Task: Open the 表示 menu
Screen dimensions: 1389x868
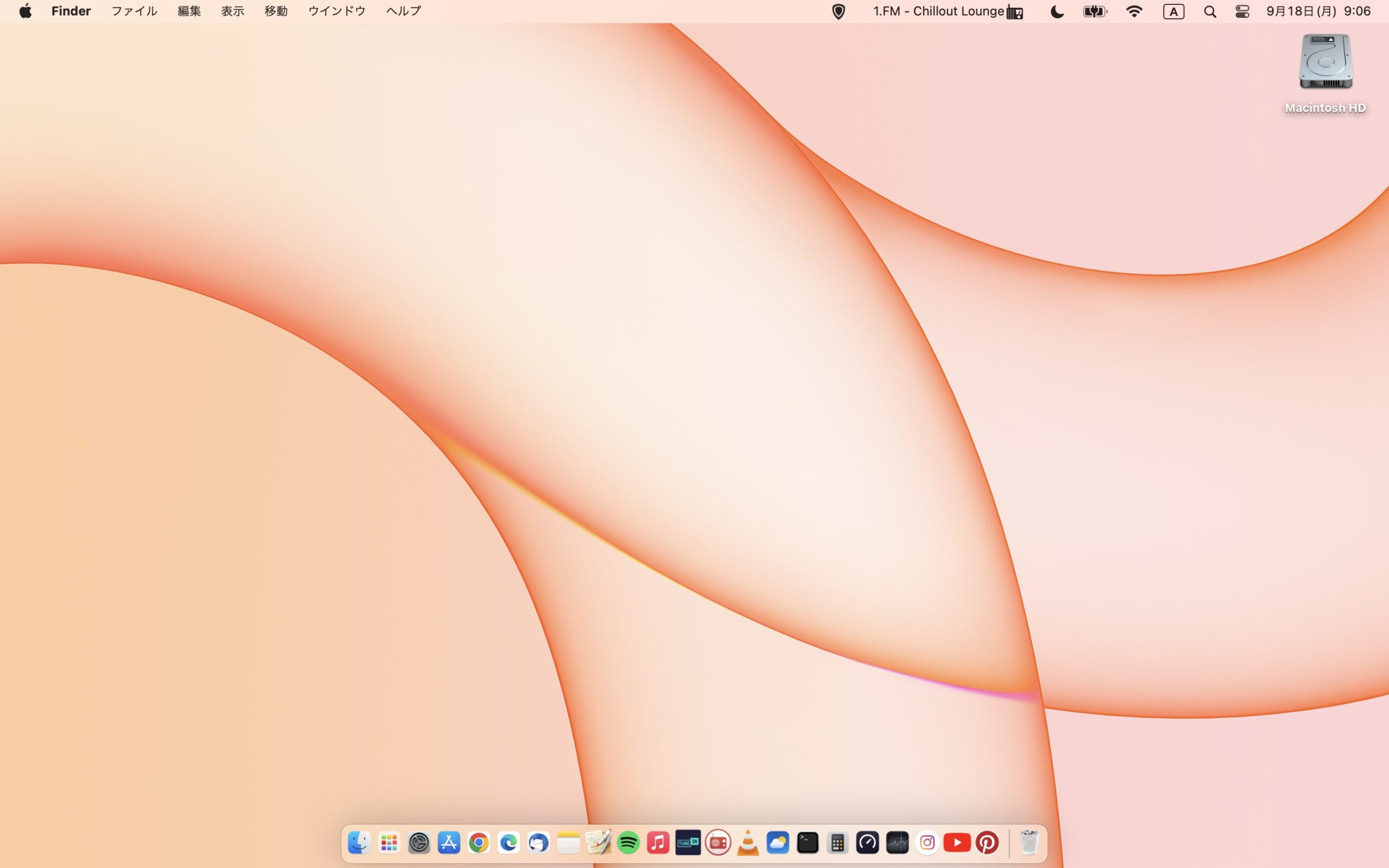Action: 232,11
